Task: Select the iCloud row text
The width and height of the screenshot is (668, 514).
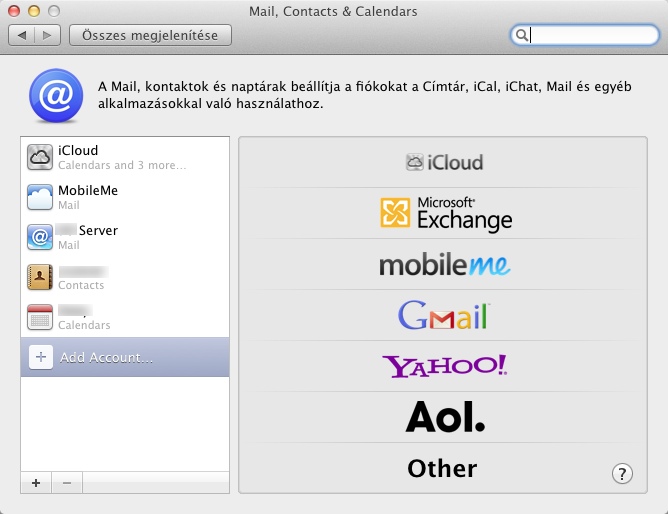Action: [78, 150]
